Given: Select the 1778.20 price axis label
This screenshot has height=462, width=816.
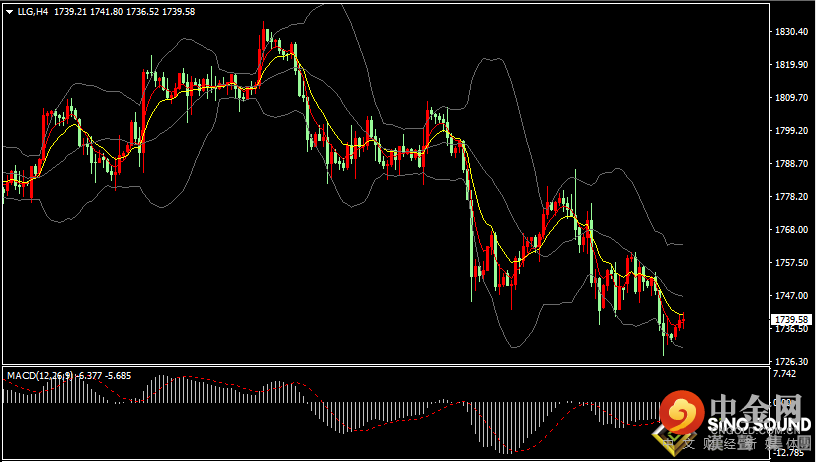Looking at the screenshot, I should (791, 197).
